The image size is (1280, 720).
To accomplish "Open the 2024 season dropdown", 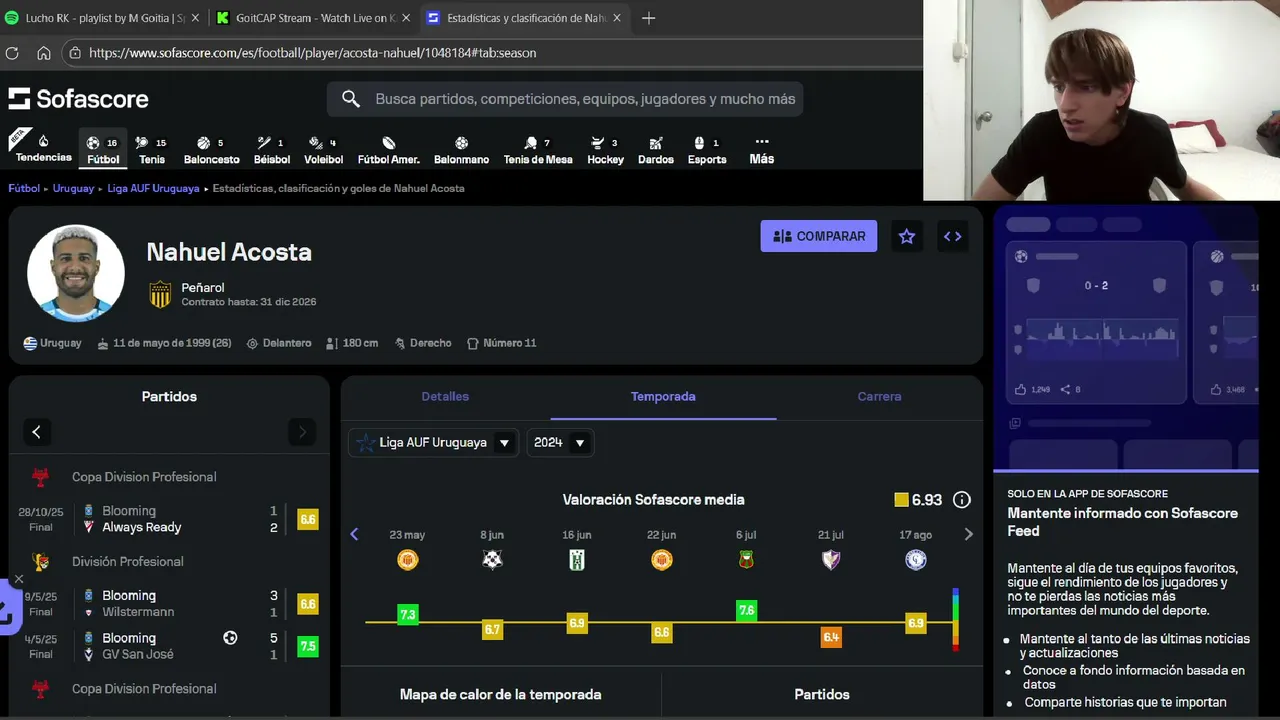I will pyautogui.click(x=560, y=442).
